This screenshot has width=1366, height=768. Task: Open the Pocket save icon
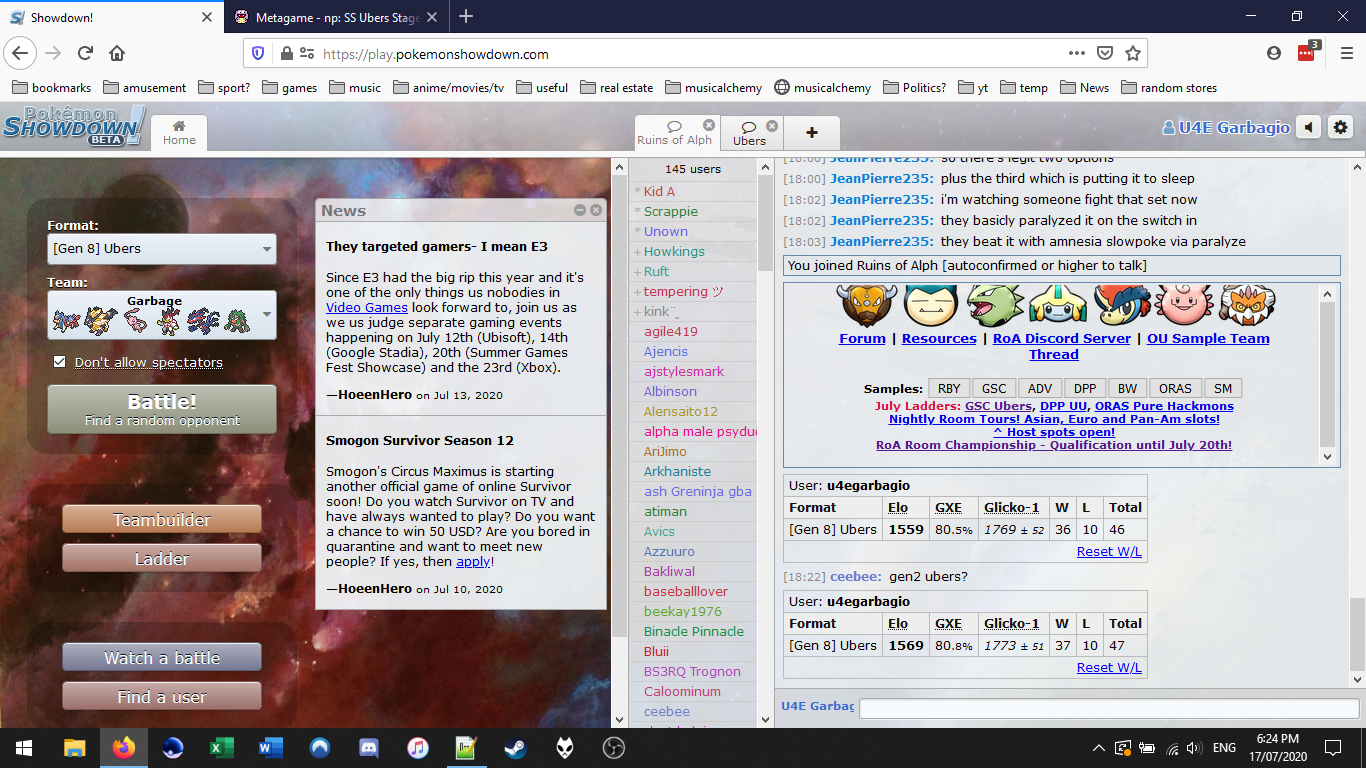[x=1105, y=54]
